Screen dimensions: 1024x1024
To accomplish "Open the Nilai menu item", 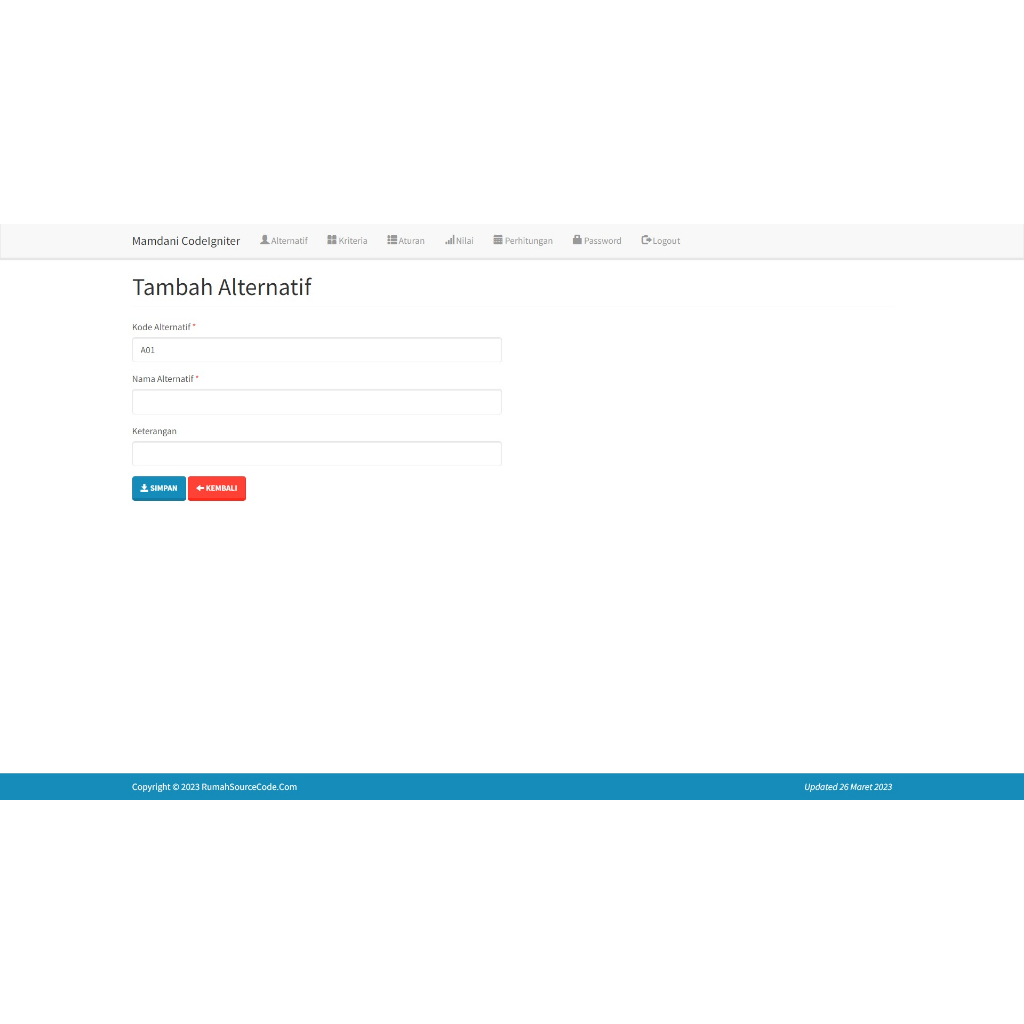I will 459,240.
